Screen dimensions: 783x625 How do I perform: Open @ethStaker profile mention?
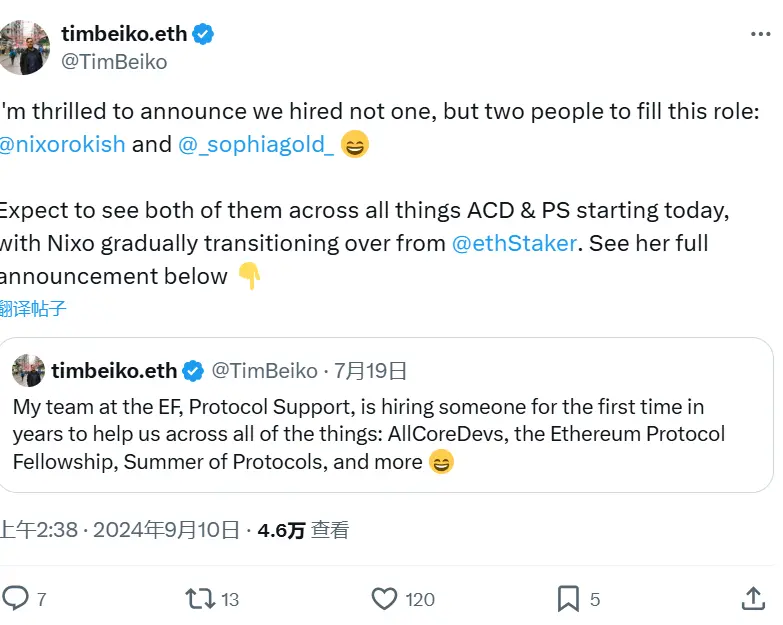point(514,243)
